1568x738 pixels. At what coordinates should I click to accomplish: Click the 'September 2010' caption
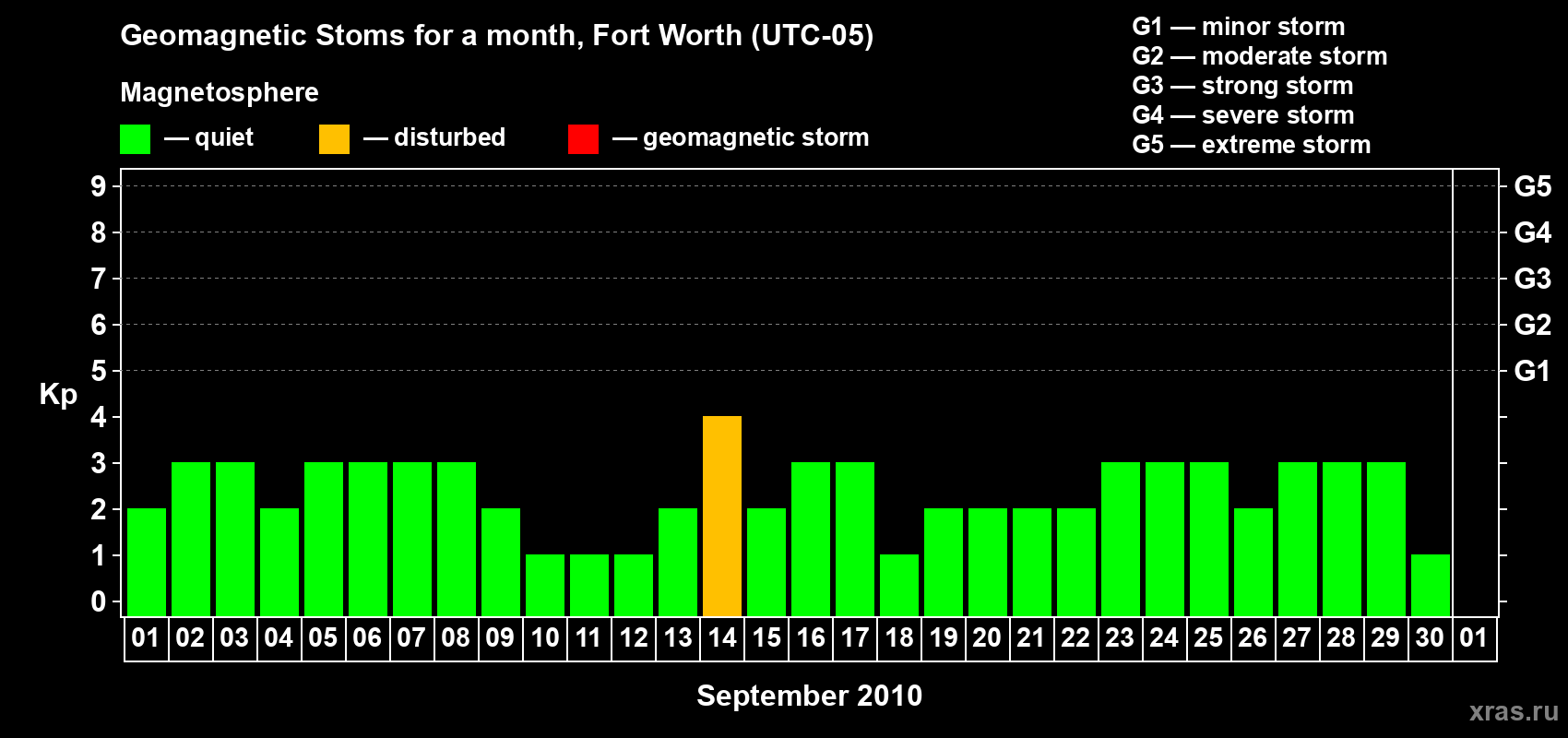(x=810, y=696)
